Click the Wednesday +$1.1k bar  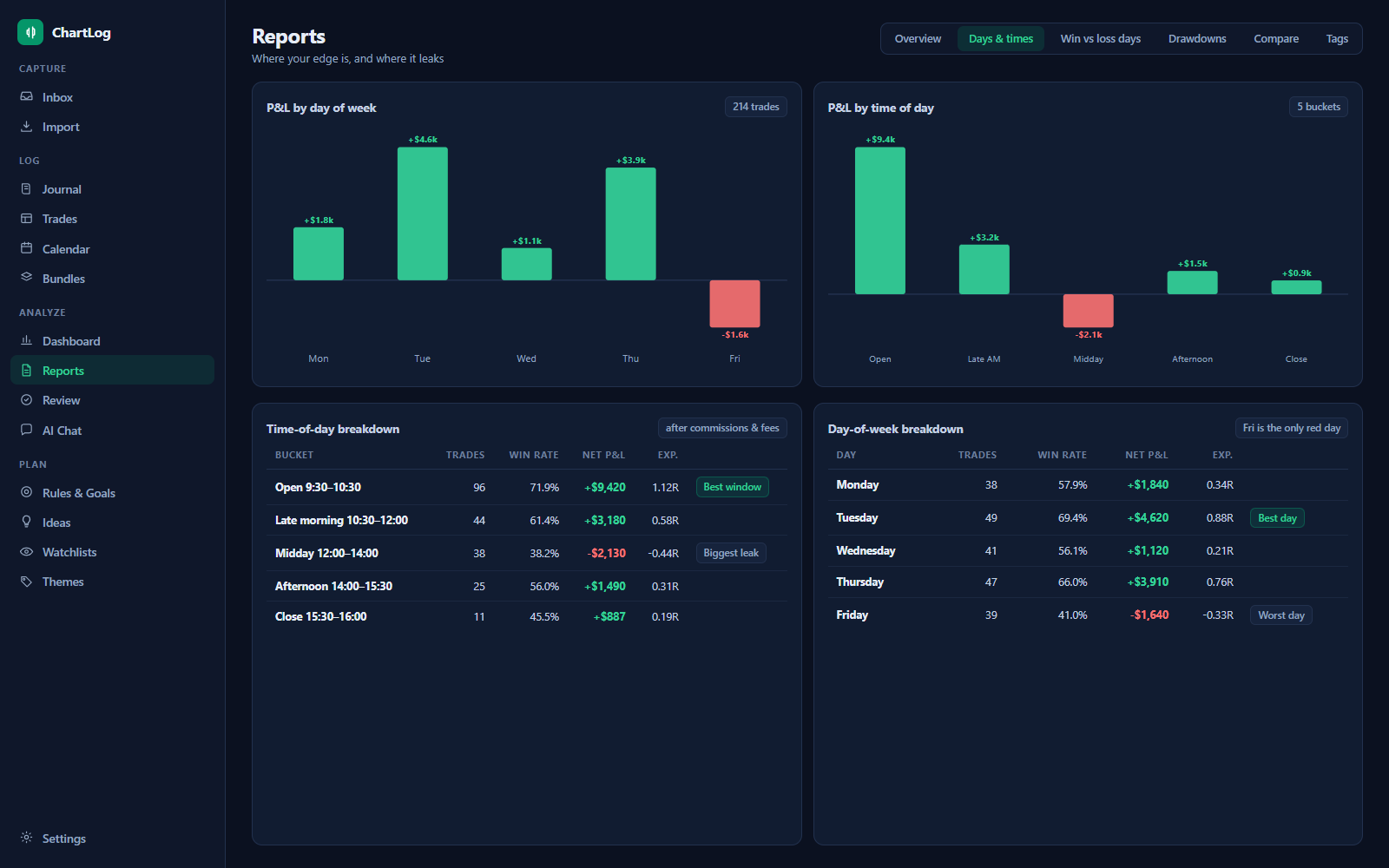(526, 264)
